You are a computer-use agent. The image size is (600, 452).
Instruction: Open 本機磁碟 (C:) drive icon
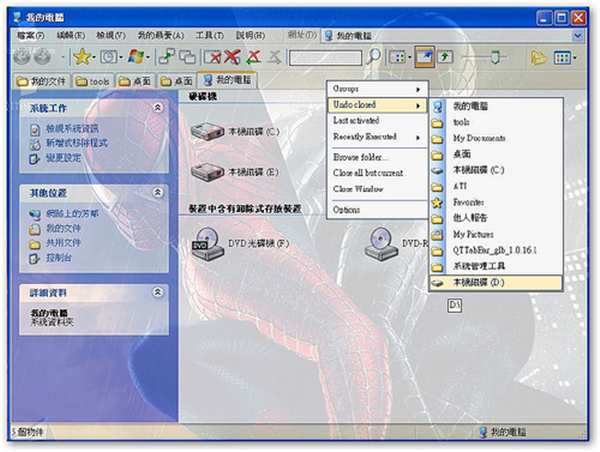coord(206,130)
